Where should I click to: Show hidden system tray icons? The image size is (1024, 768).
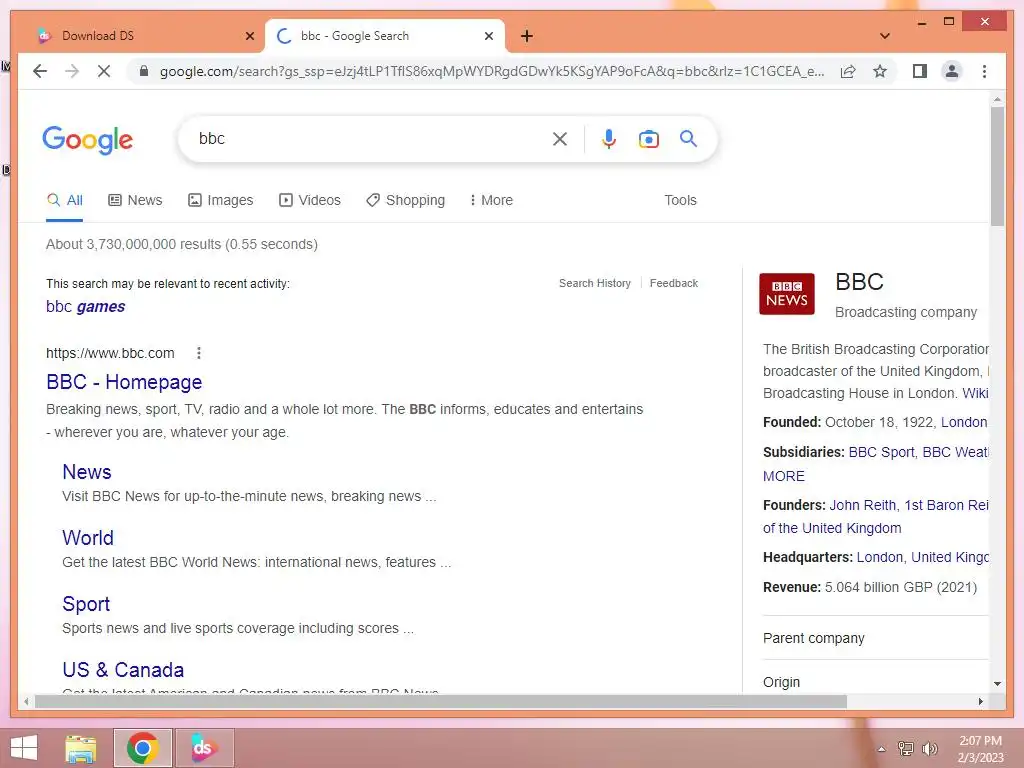pyautogui.click(x=881, y=749)
